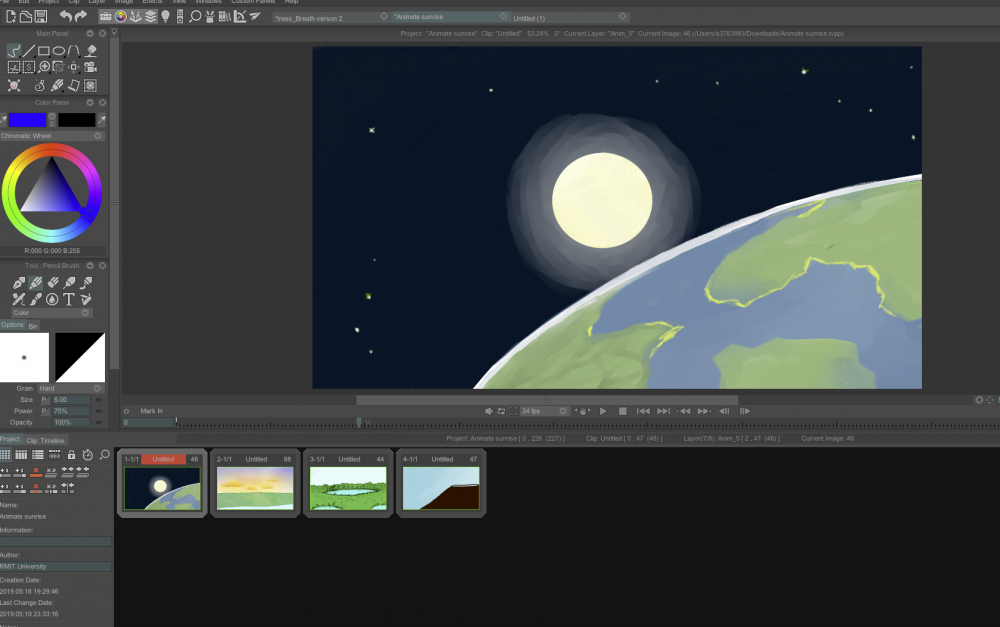Collapse the Main Panel with its arrow button
Screen dimensions: 1000x627
click(x=90, y=33)
